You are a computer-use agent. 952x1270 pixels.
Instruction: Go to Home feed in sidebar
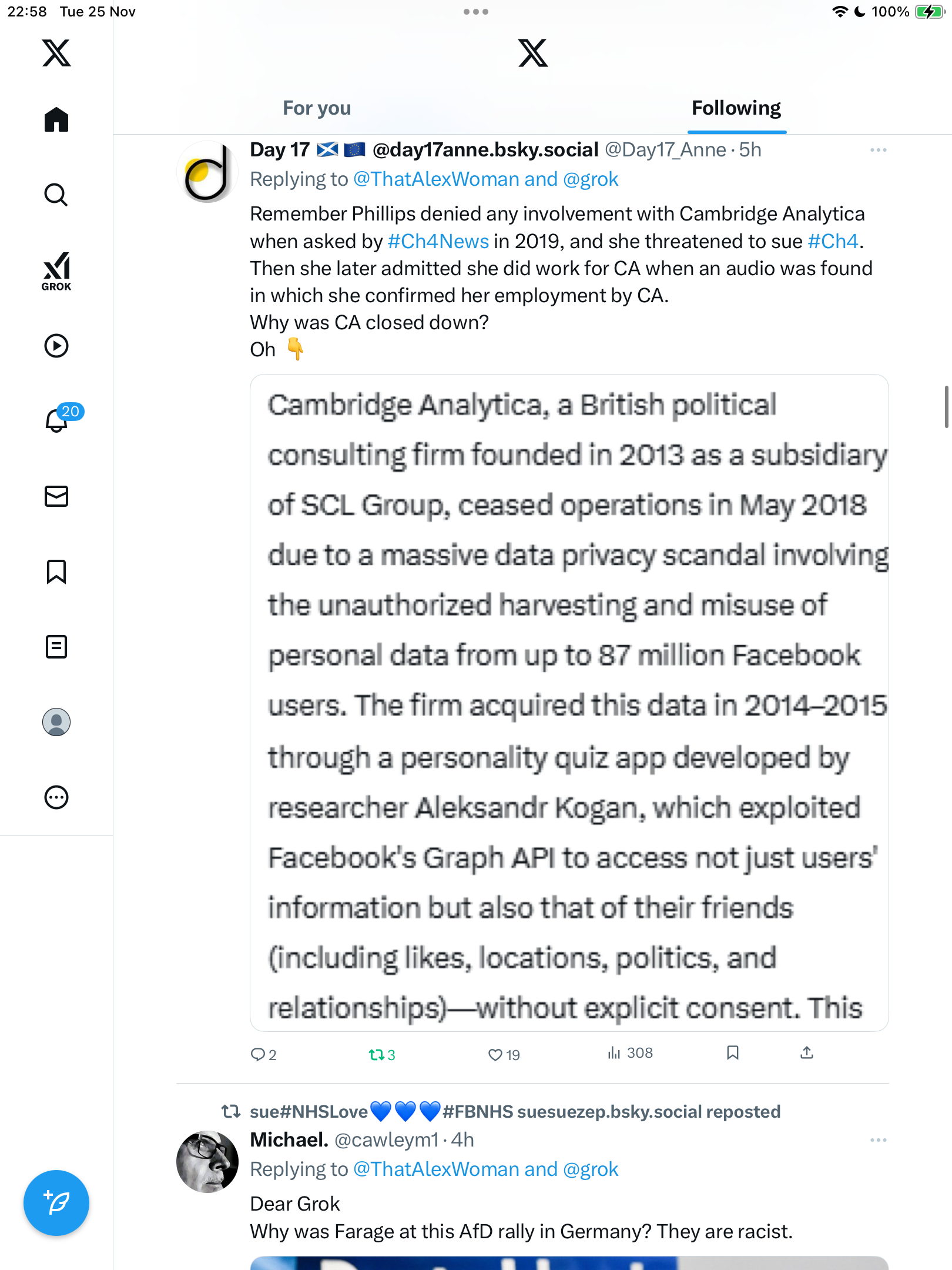(56, 120)
